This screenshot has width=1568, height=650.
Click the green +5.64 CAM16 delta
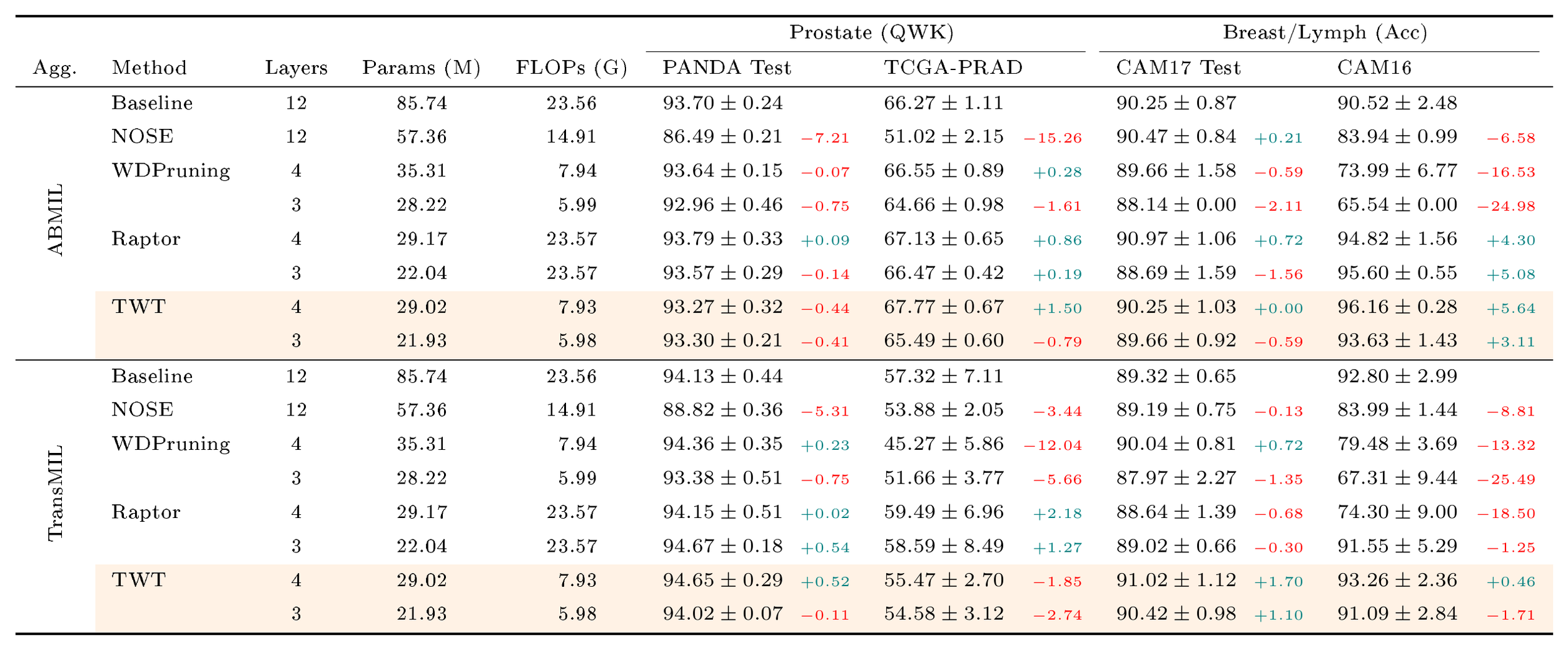[x=1511, y=308]
